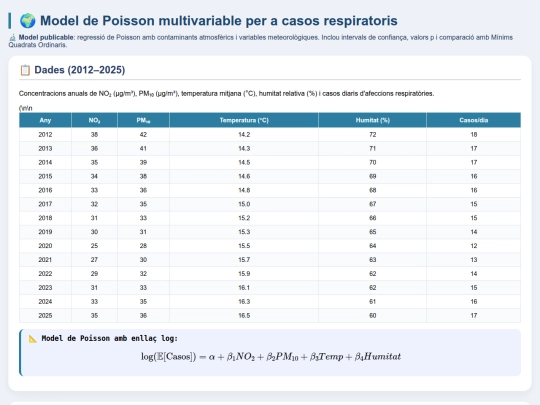Select the 'Any' column header
This screenshot has height=405, width=540.
click(45, 120)
